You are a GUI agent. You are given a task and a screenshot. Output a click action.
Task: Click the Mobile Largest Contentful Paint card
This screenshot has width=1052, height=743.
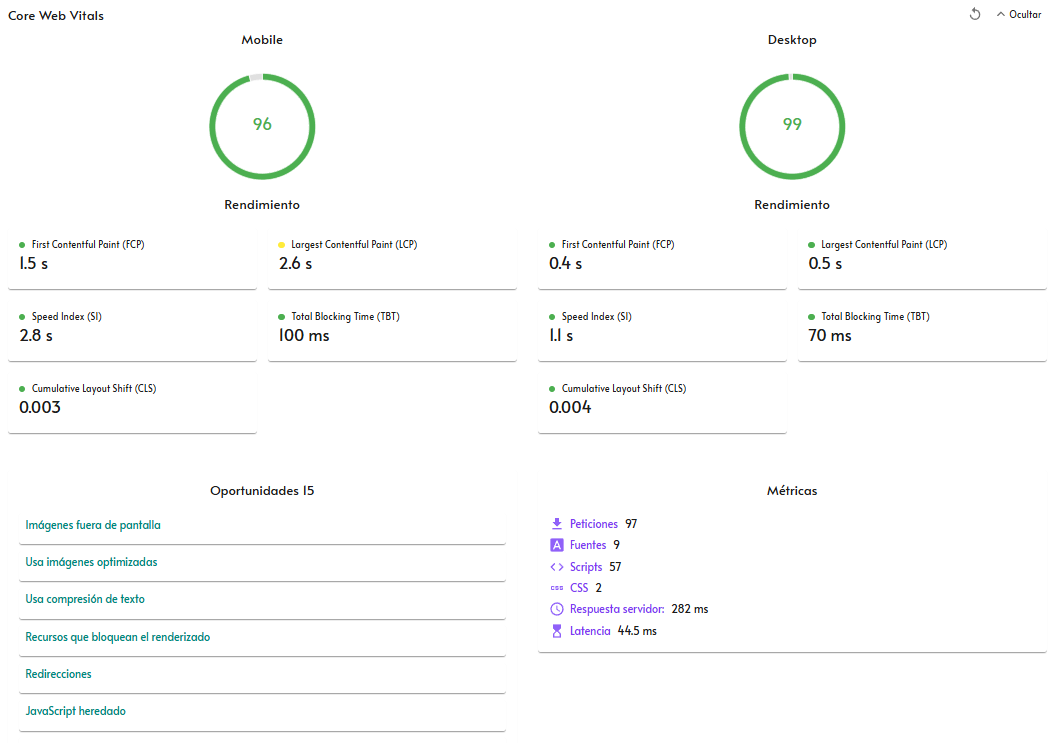(x=392, y=261)
